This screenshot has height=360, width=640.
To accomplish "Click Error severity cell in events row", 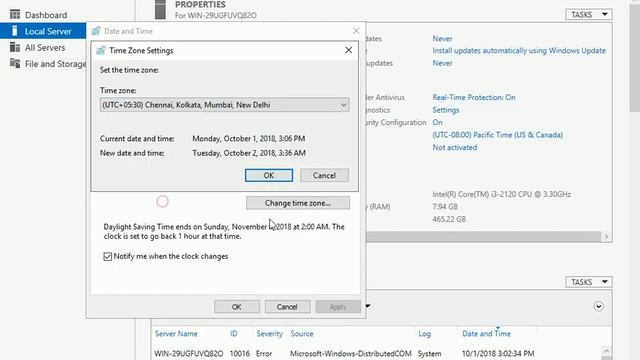I will click(x=264, y=353).
